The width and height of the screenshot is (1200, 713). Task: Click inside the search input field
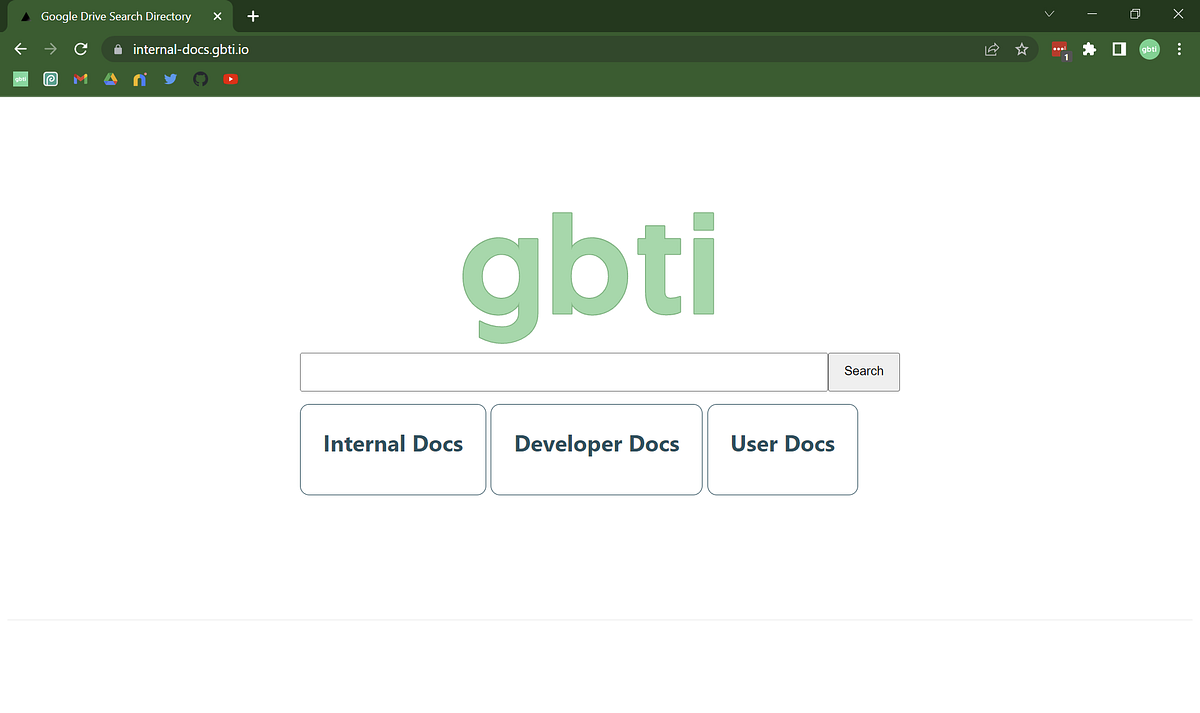click(x=563, y=371)
